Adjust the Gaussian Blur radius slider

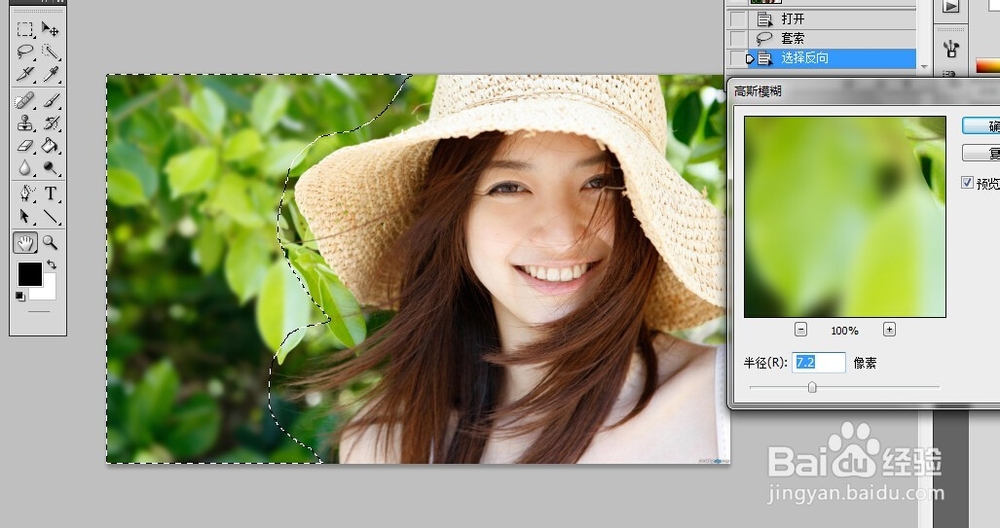click(x=812, y=387)
